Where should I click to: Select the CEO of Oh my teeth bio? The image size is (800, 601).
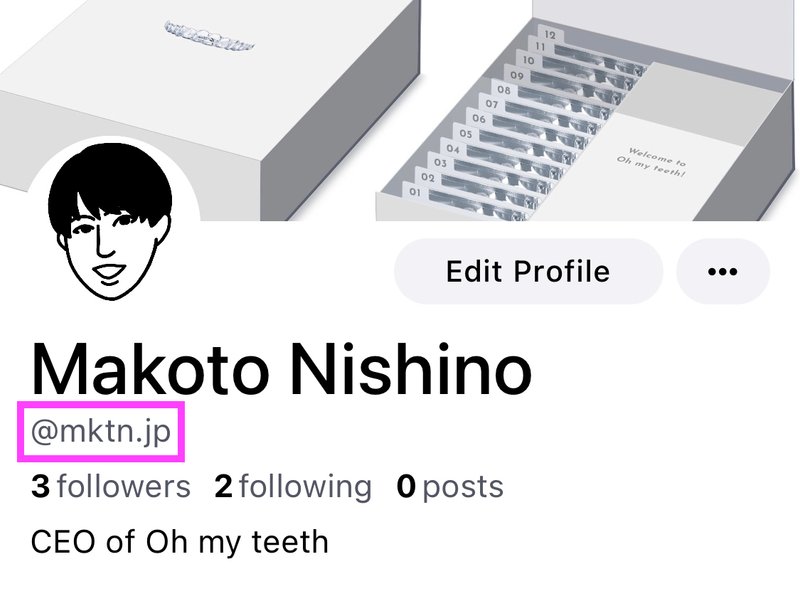180,542
